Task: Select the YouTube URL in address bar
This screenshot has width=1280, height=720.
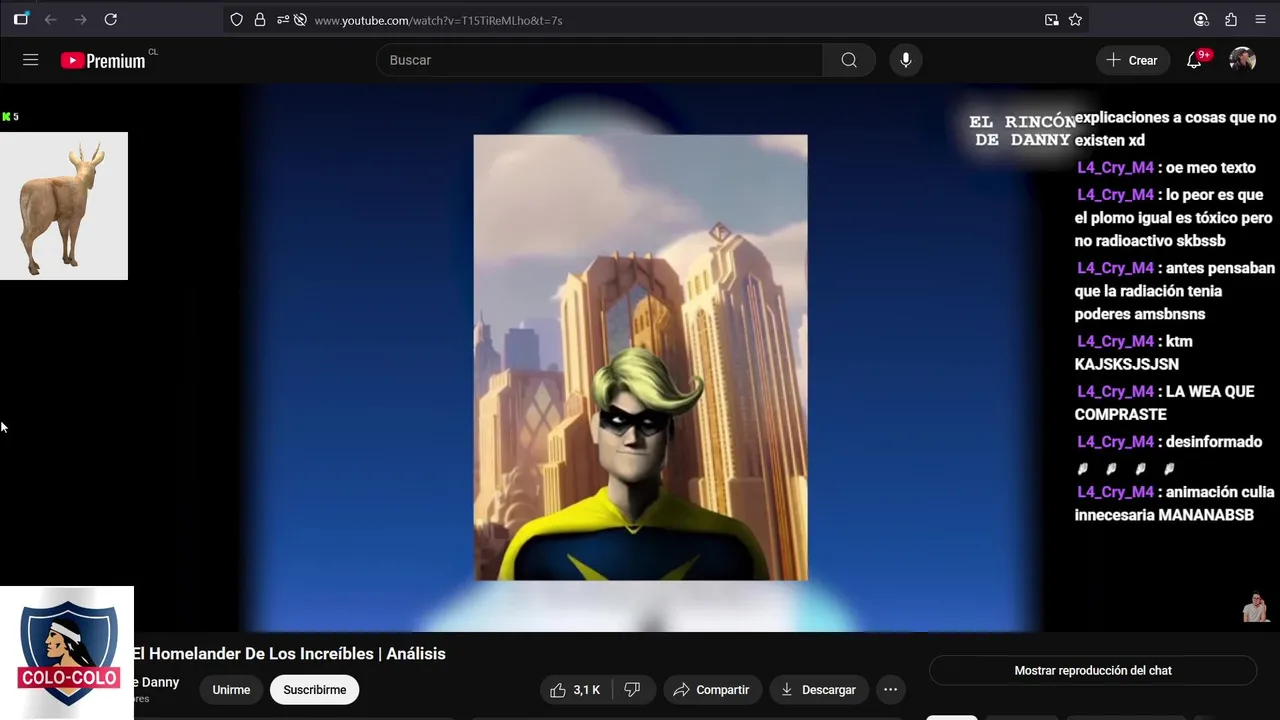Action: pyautogui.click(x=439, y=20)
